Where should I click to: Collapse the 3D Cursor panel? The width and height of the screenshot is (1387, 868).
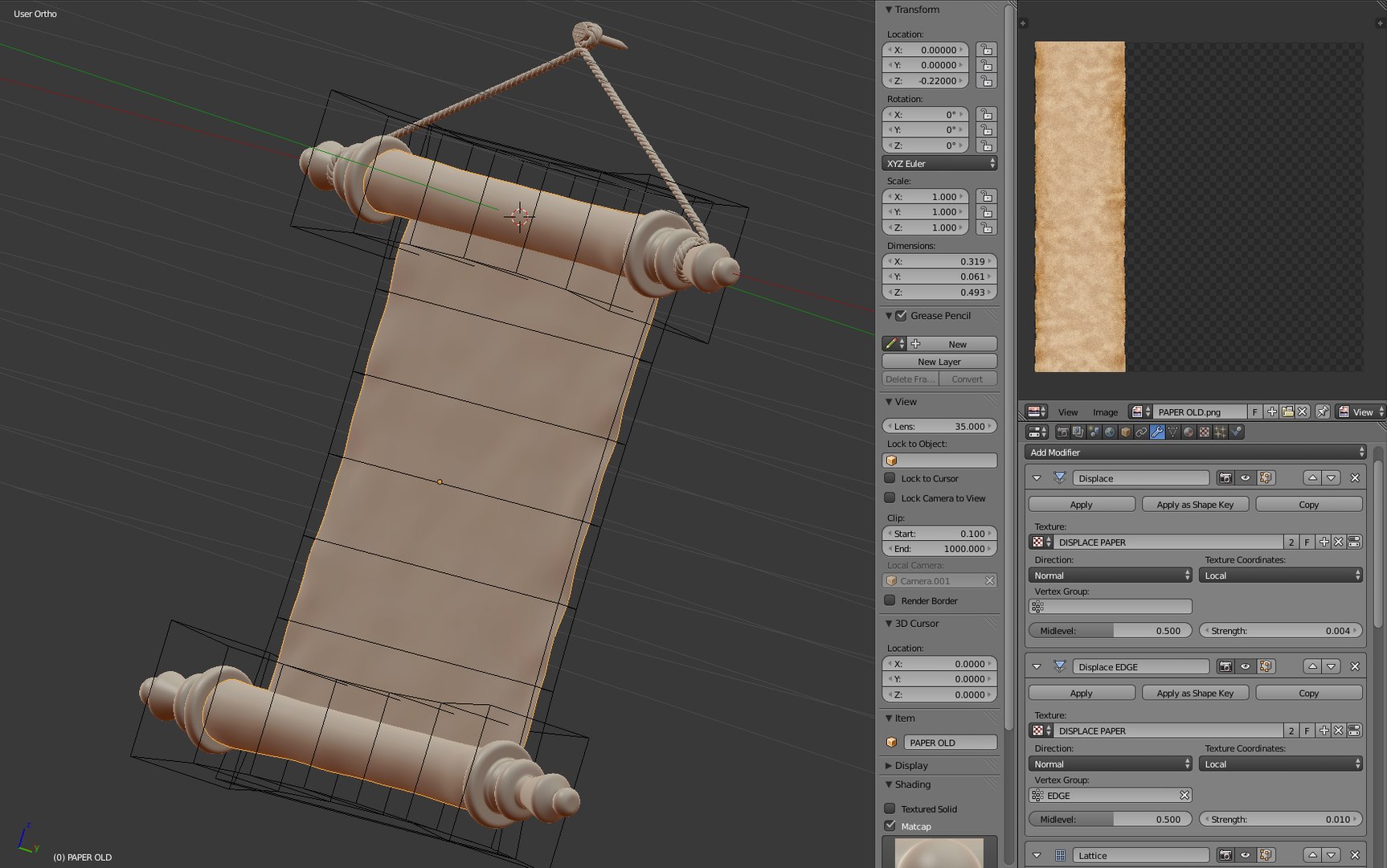[889, 624]
